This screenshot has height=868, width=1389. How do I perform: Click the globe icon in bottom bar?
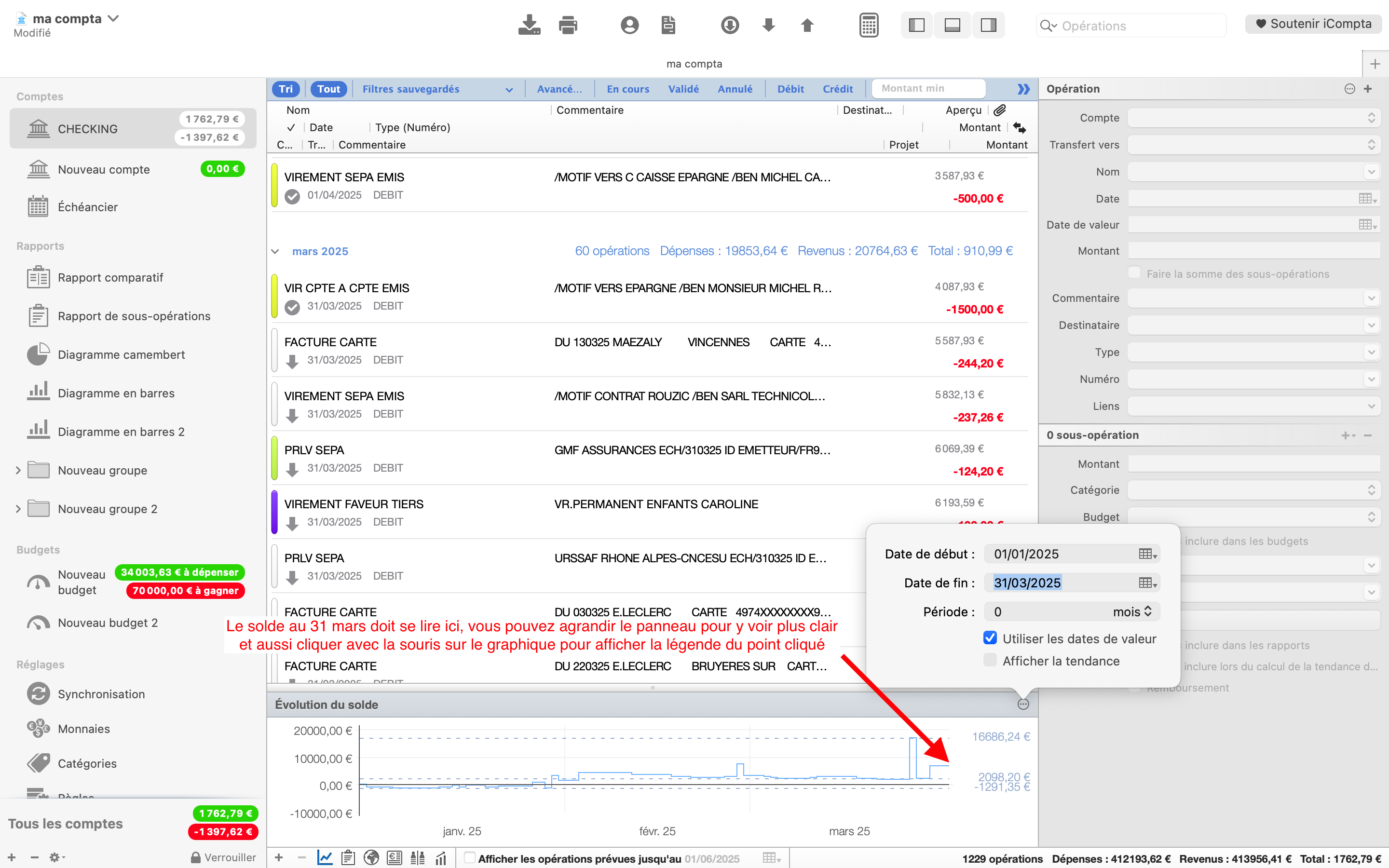371,858
